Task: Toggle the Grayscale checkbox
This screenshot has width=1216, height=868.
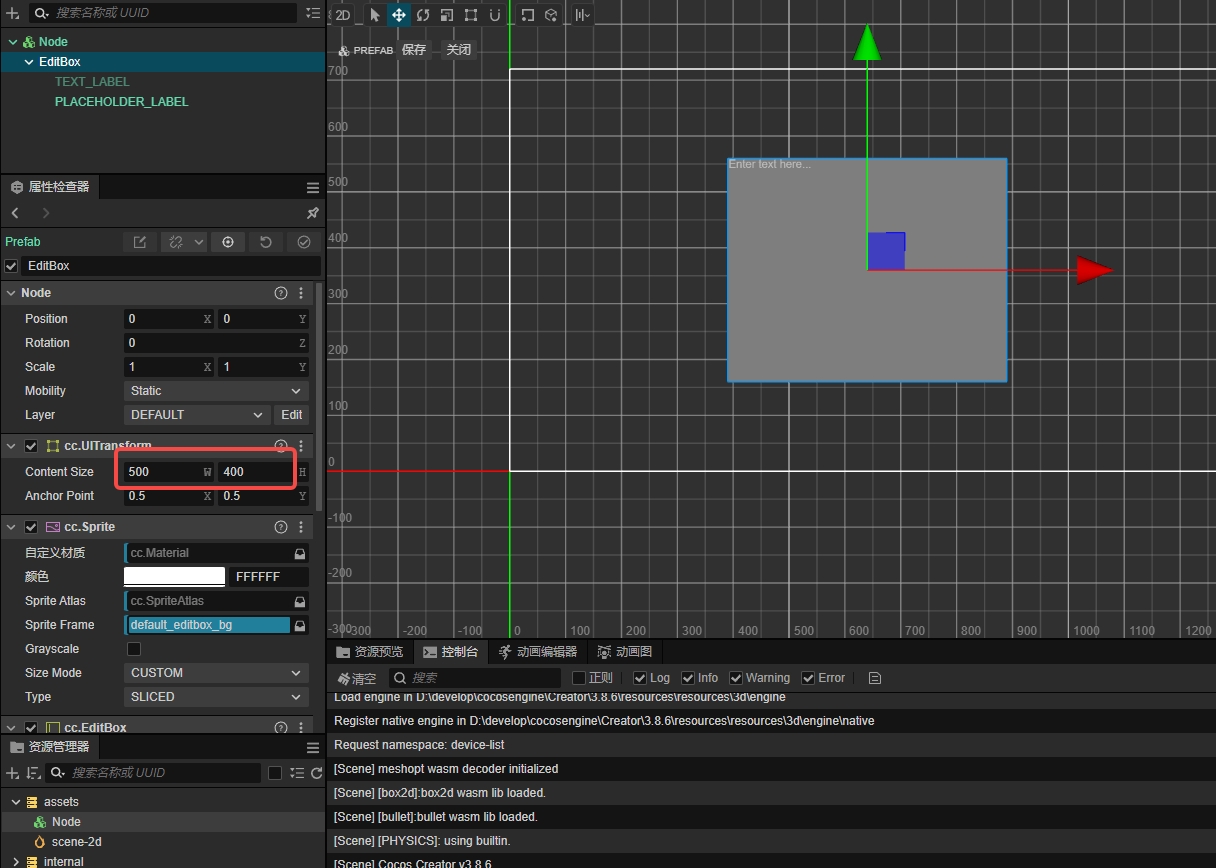Action: (x=134, y=649)
